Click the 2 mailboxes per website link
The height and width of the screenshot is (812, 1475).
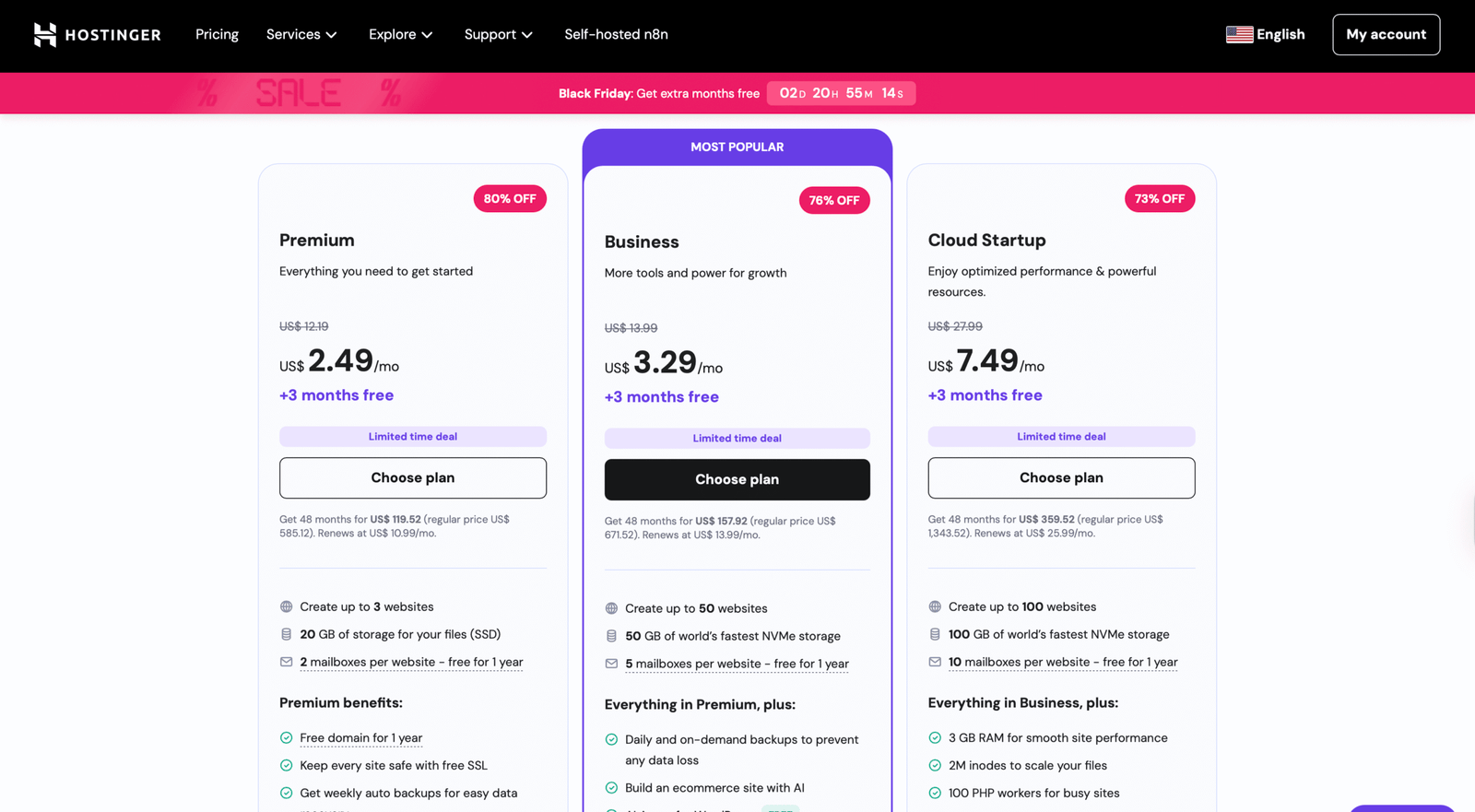pos(411,662)
